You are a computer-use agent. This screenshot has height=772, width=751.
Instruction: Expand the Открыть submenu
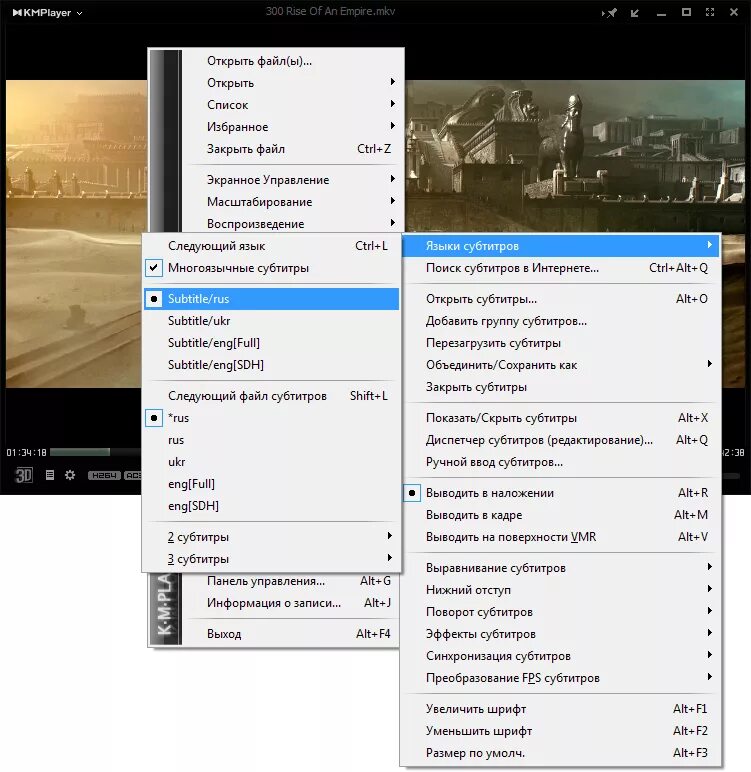coord(294,83)
